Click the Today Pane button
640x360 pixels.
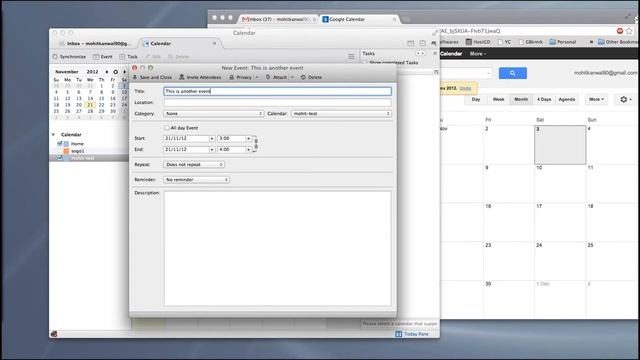pyautogui.click(x=412, y=334)
